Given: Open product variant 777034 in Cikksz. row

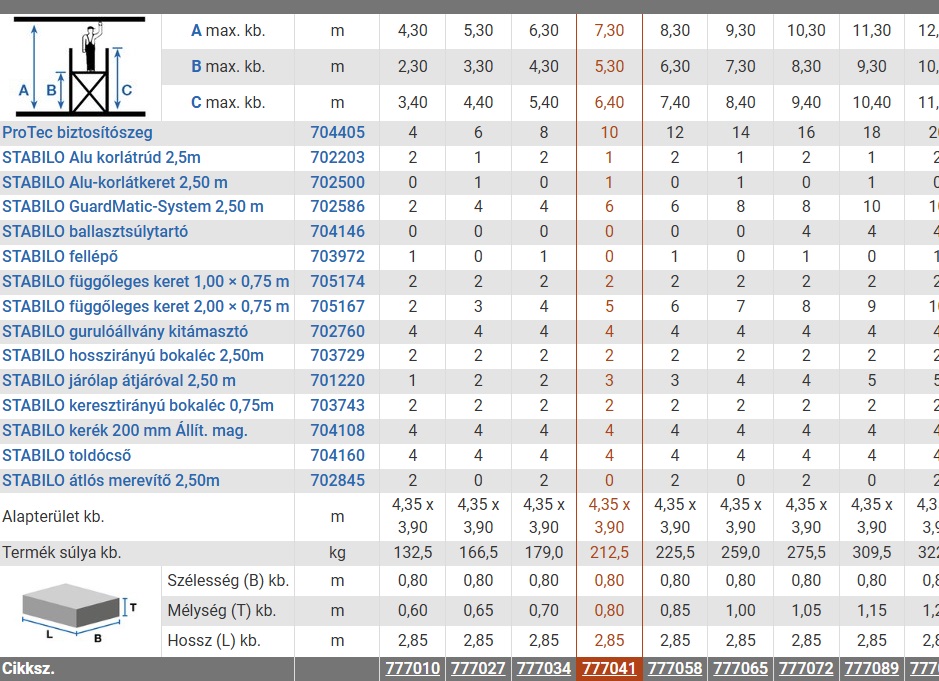Looking at the screenshot, I should [x=544, y=668].
